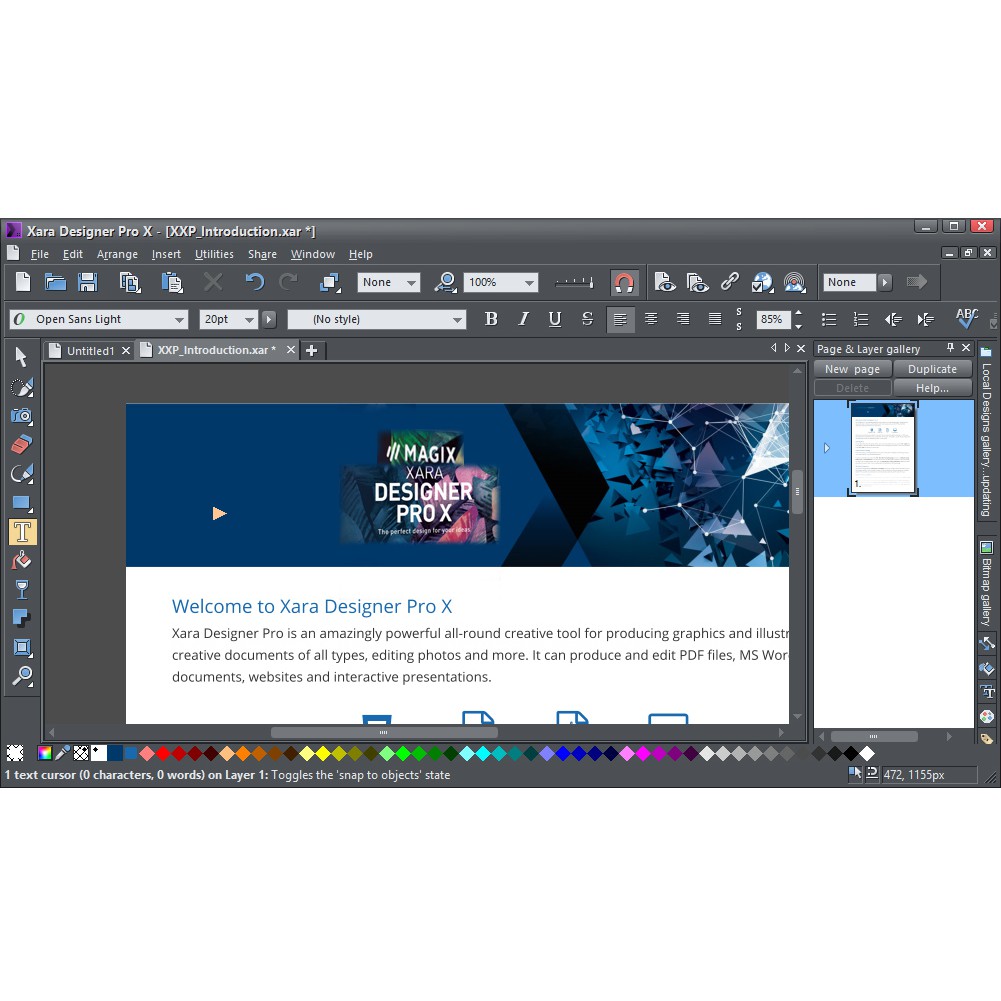Viewport: 1001px width, 1001px height.
Task: Select the Eraser tool
Action: (x=21, y=444)
